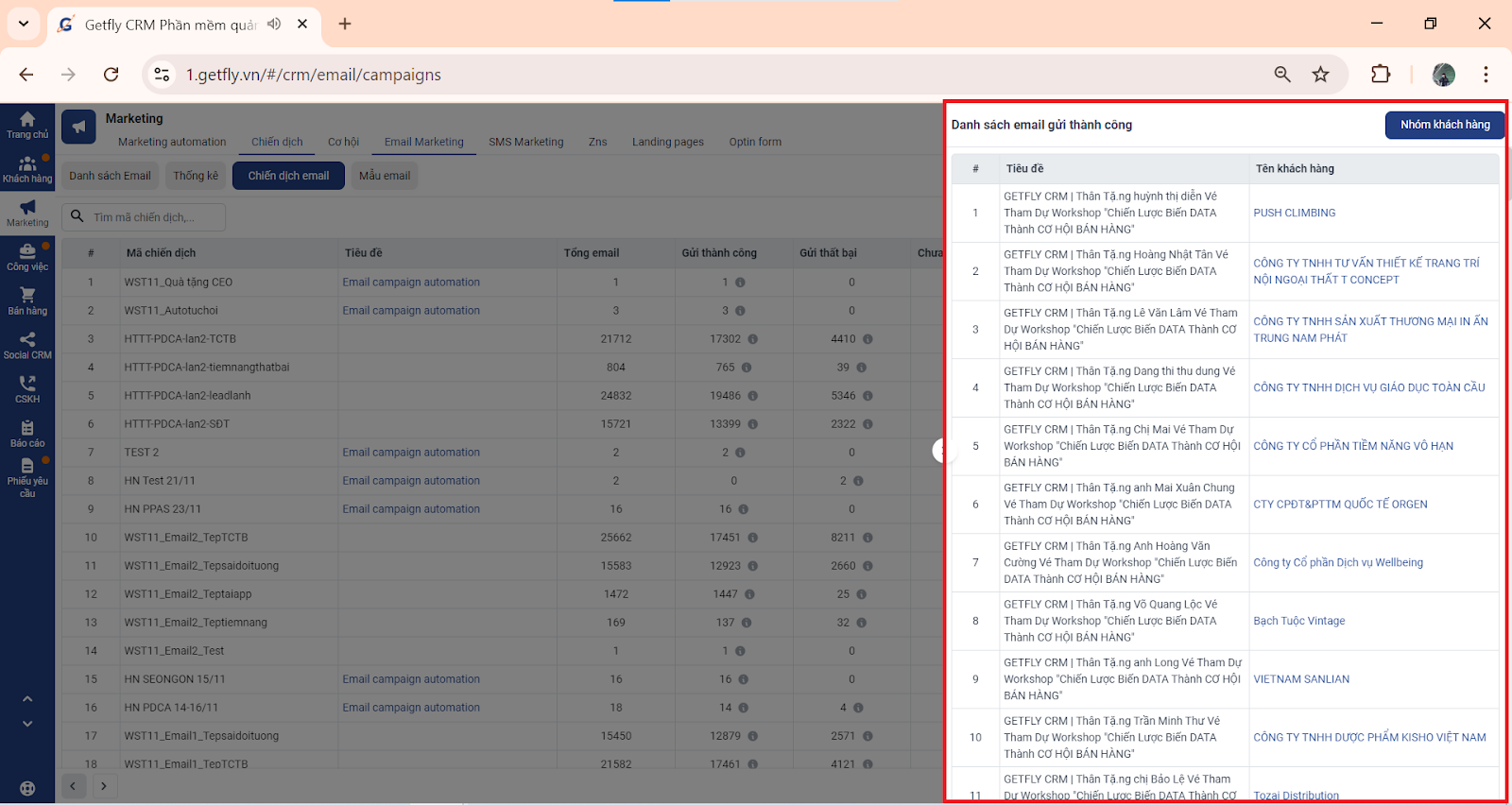
Task: Switch to Zns tab
Action: (598, 142)
